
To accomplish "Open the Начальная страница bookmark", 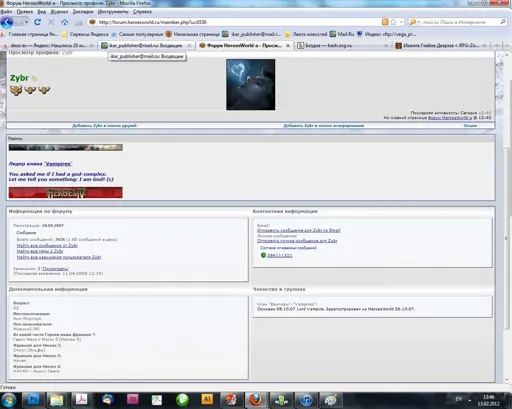I will [x=193, y=34].
